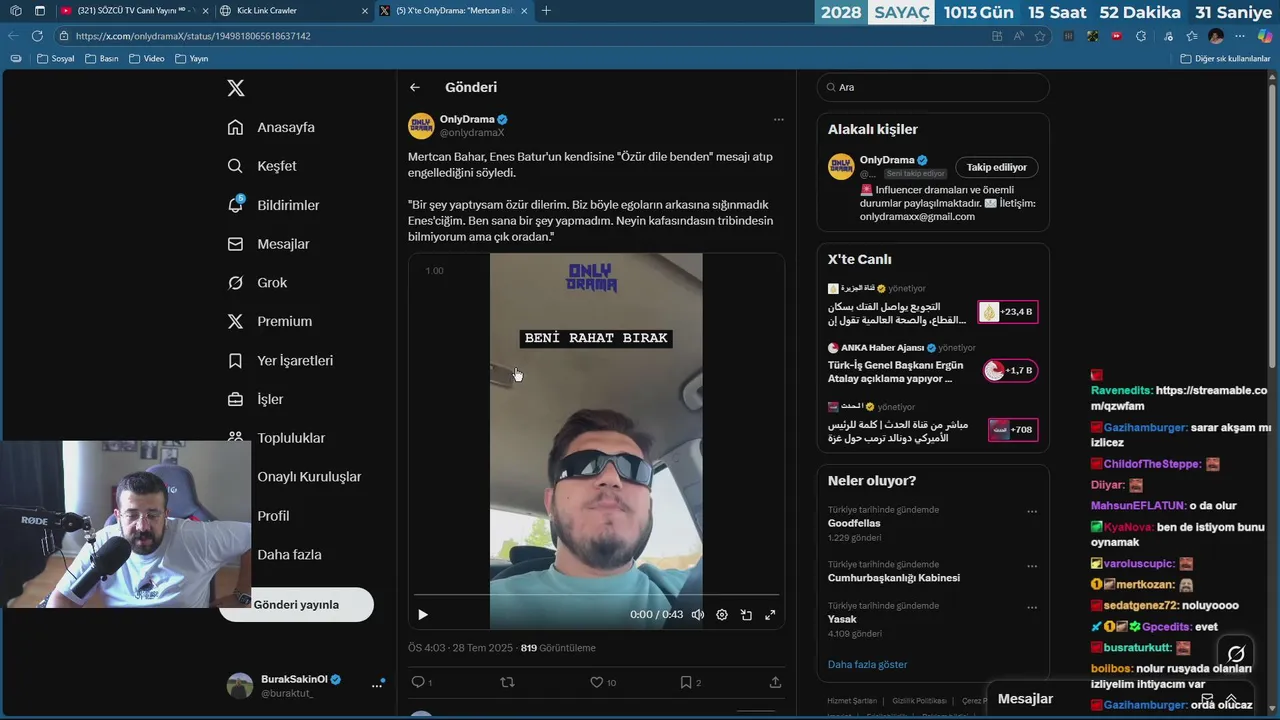Click the Ara search field
The width and height of the screenshot is (1280, 720).
click(933, 87)
